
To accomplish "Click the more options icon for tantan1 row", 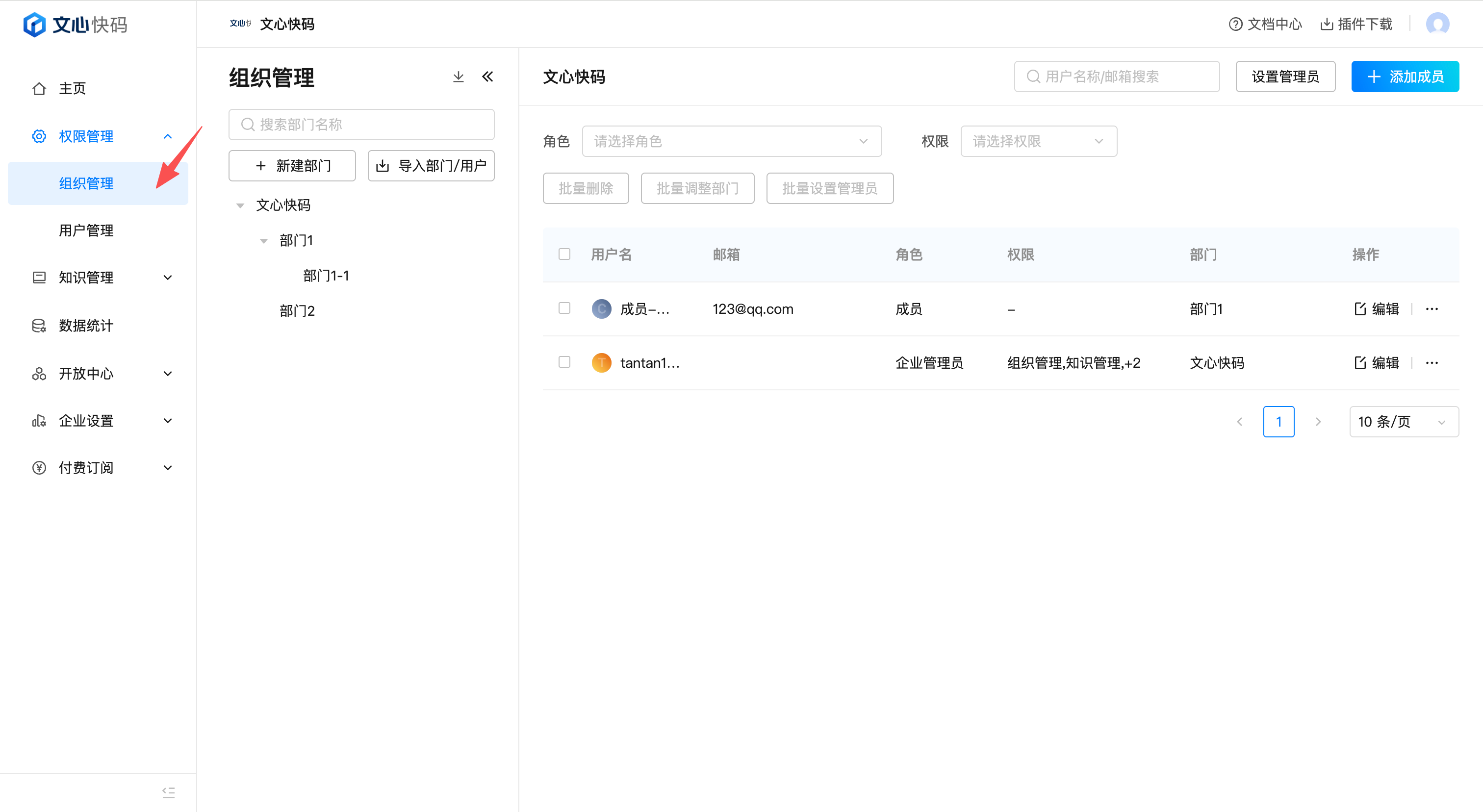I will 1432,363.
